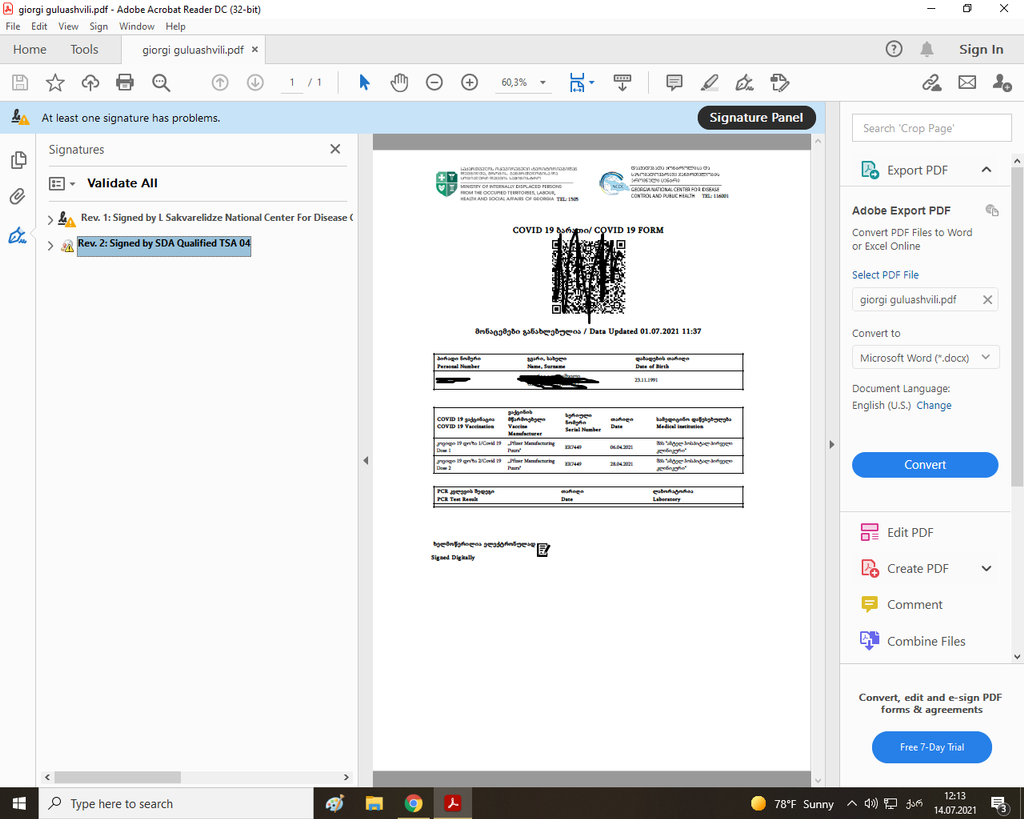Click the Save file icon

click(x=20, y=82)
